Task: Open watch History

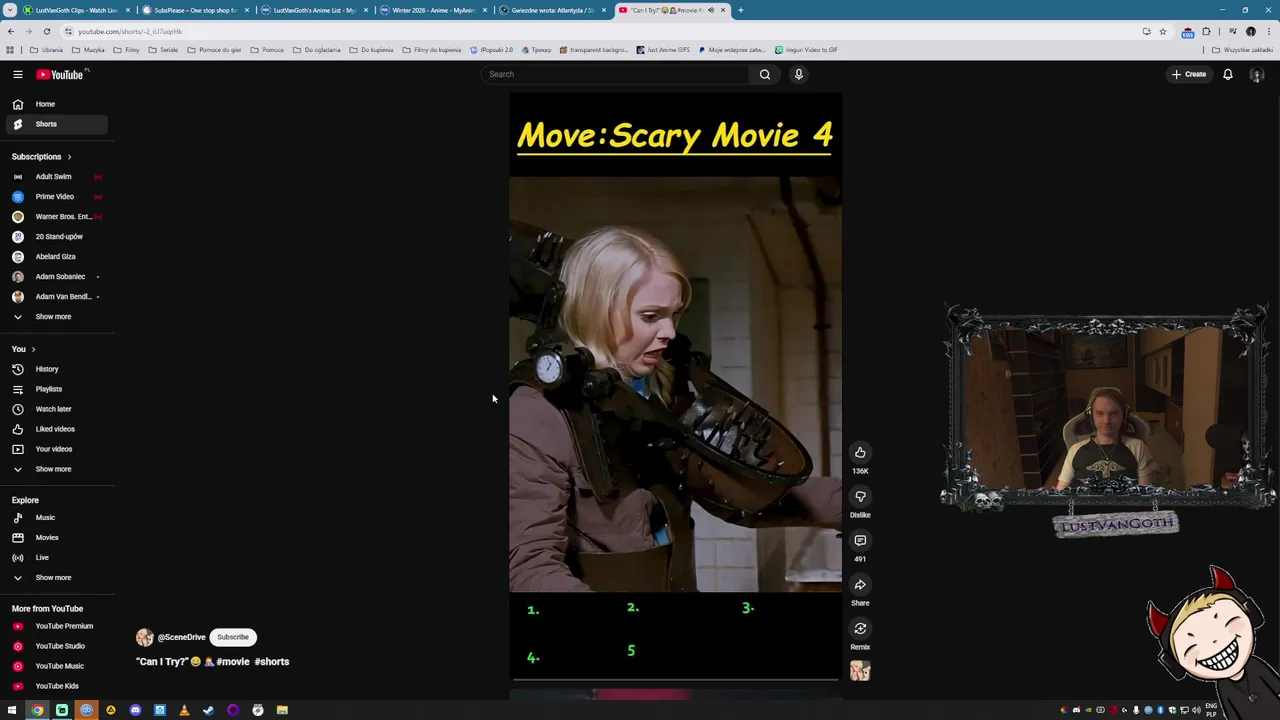Action: (55, 369)
